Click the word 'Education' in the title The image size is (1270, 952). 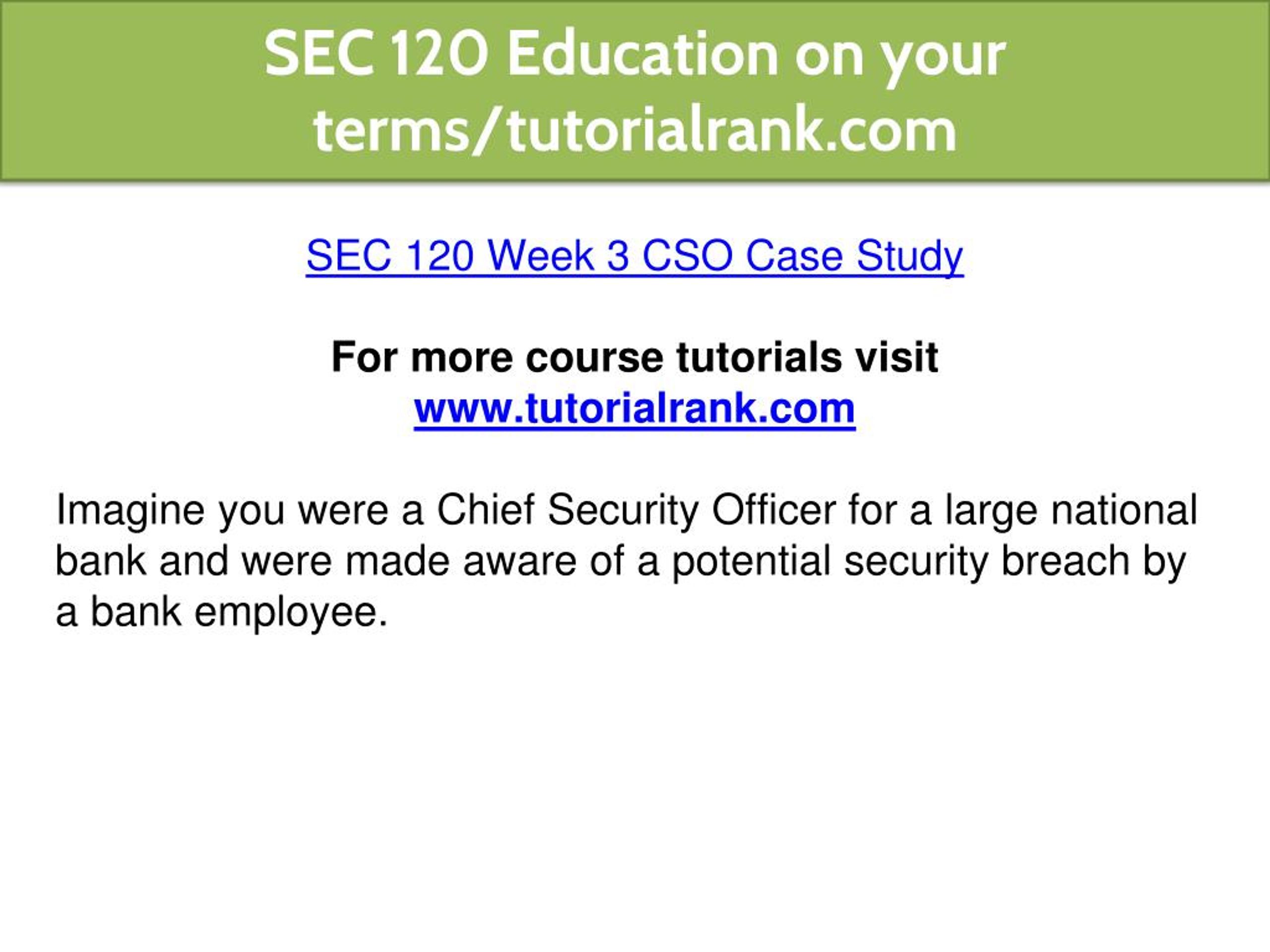pyautogui.click(x=642, y=55)
